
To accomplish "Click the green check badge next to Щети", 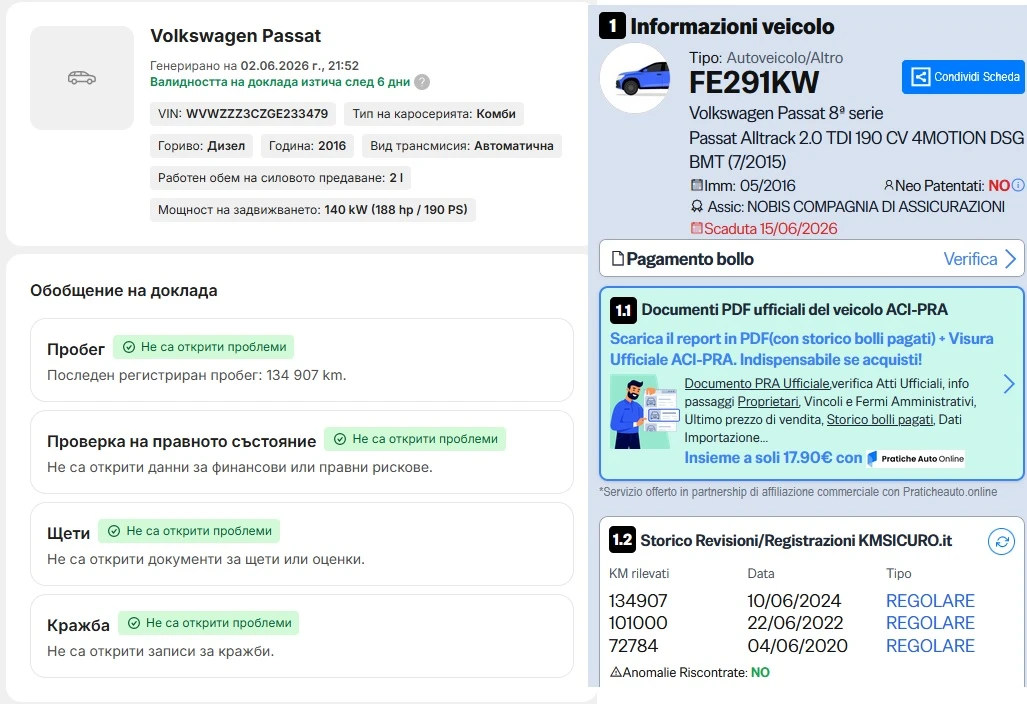I will [x=189, y=531].
